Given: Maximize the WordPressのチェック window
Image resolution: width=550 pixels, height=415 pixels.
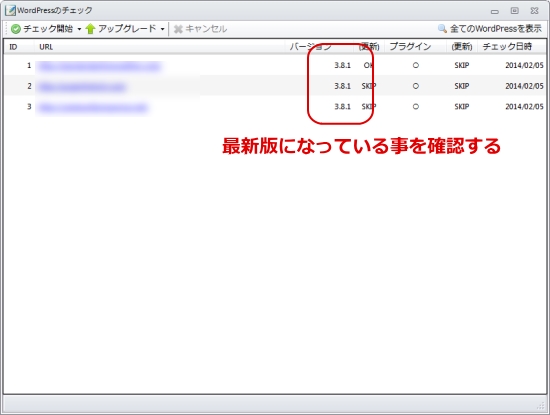Looking at the screenshot, I should (x=514, y=11).
